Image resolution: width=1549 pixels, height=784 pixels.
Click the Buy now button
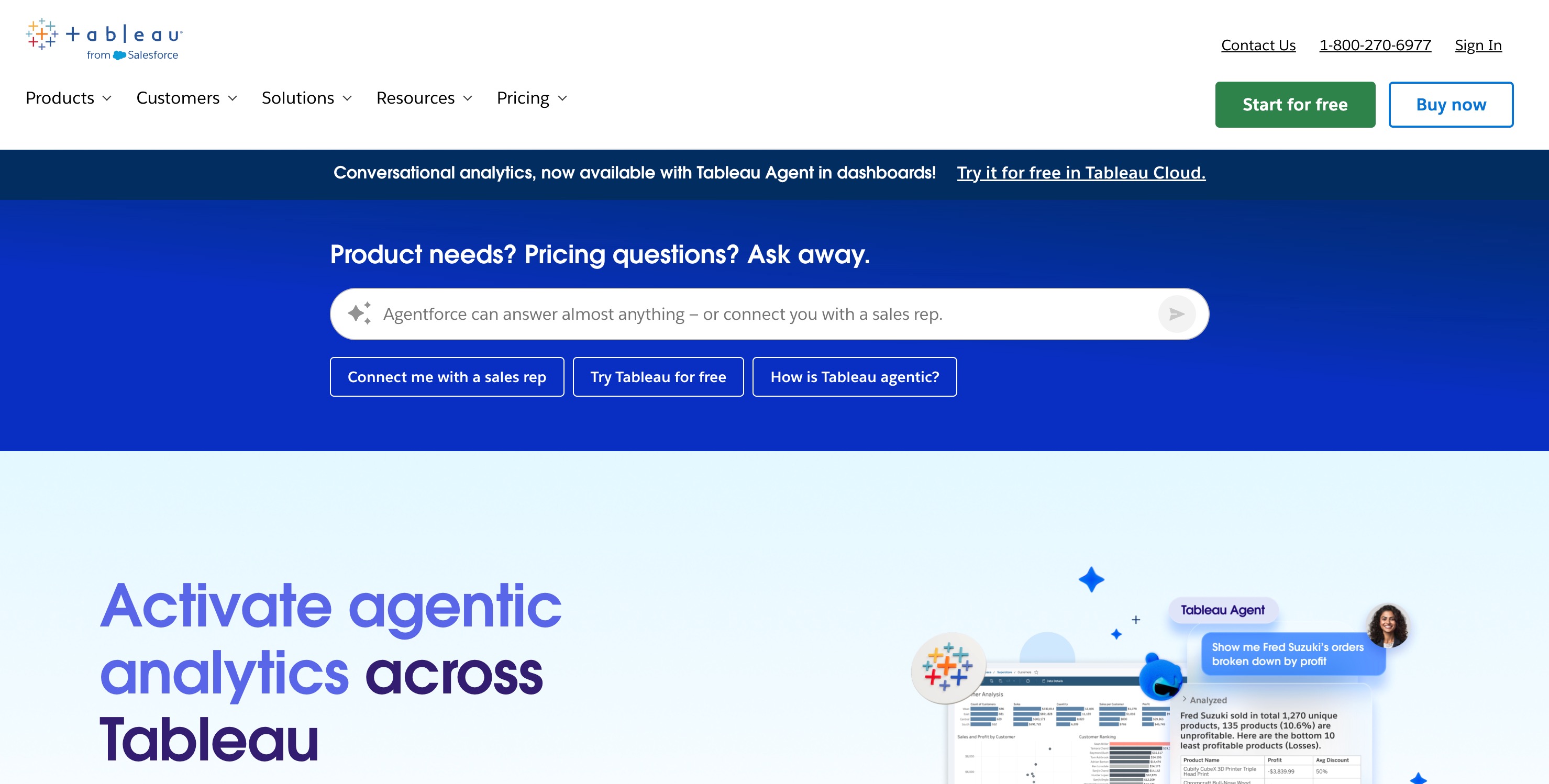1451,105
